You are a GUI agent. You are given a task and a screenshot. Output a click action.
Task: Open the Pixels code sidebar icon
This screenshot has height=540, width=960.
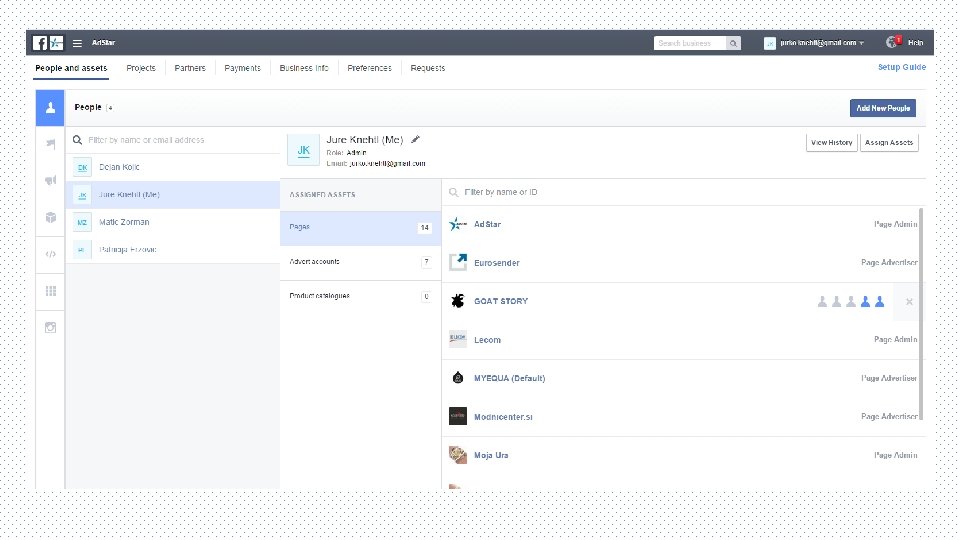[51, 254]
